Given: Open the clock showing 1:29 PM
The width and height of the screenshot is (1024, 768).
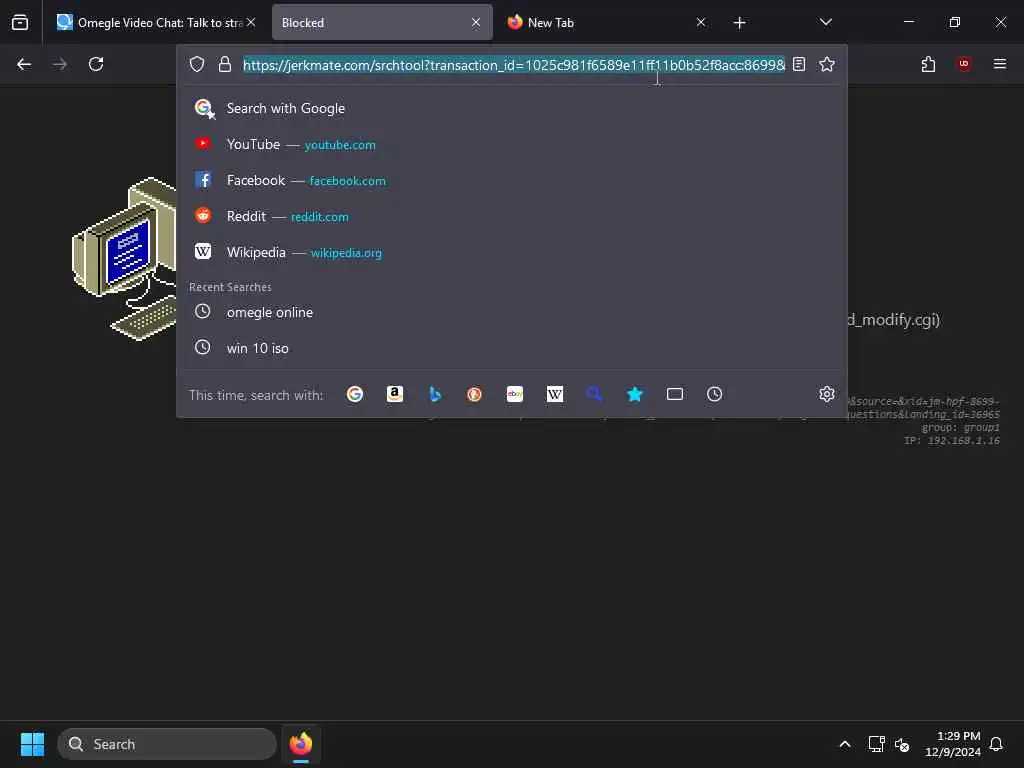Looking at the screenshot, I should point(952,744).
